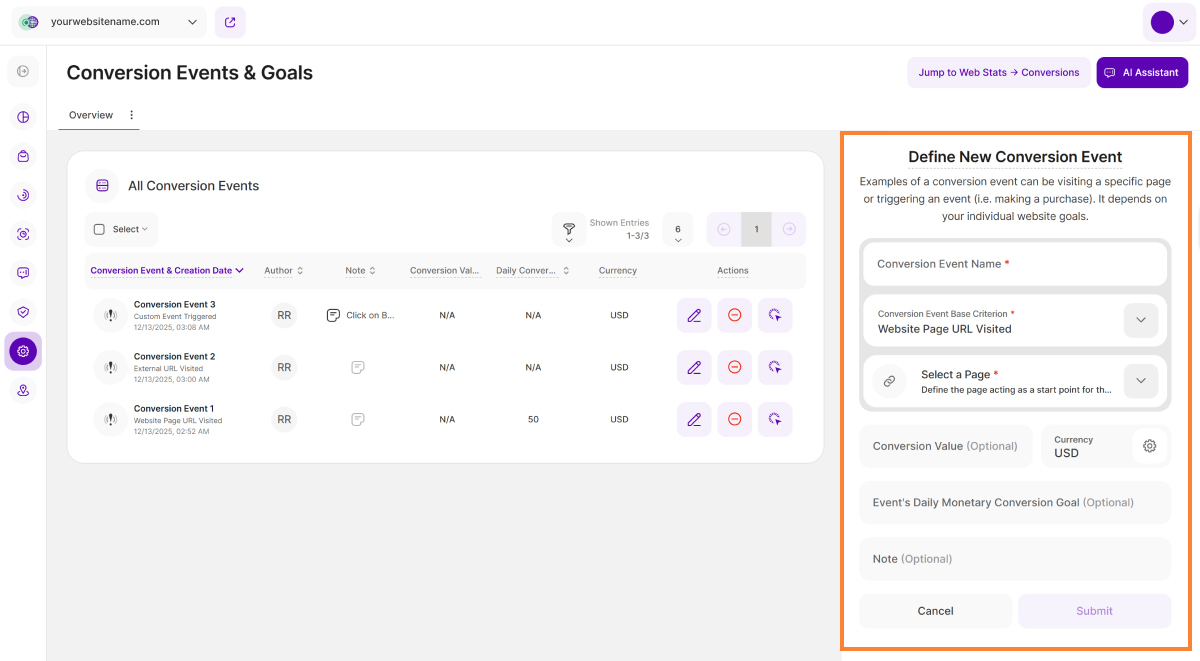
Task: Expand the Select a Page dropdown
Action: pyautogui.click(x=1141, y=381)
